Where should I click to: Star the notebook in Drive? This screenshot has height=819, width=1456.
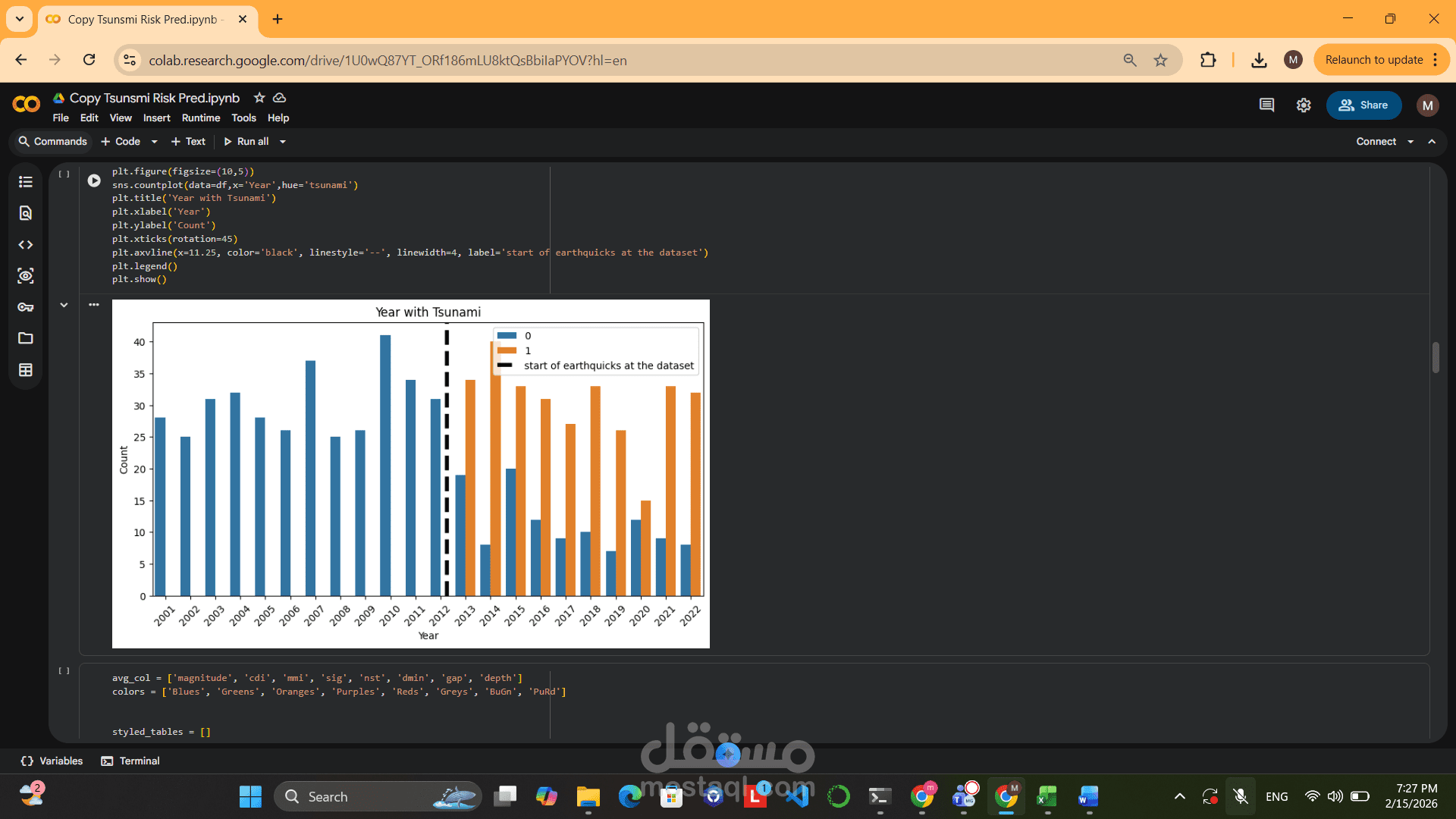(259, 98)
